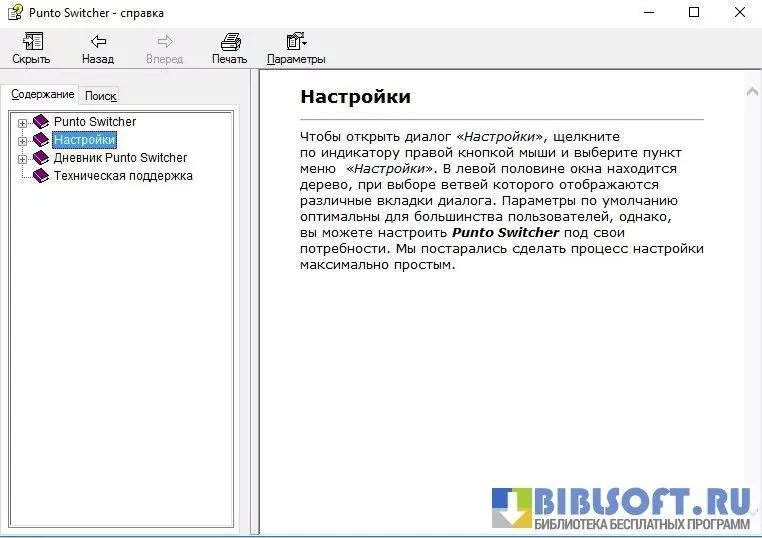Viewport: 762px width, 538px height.
Task: Click the content pane scroll up arrow
Action: click(x=752, y=92)
